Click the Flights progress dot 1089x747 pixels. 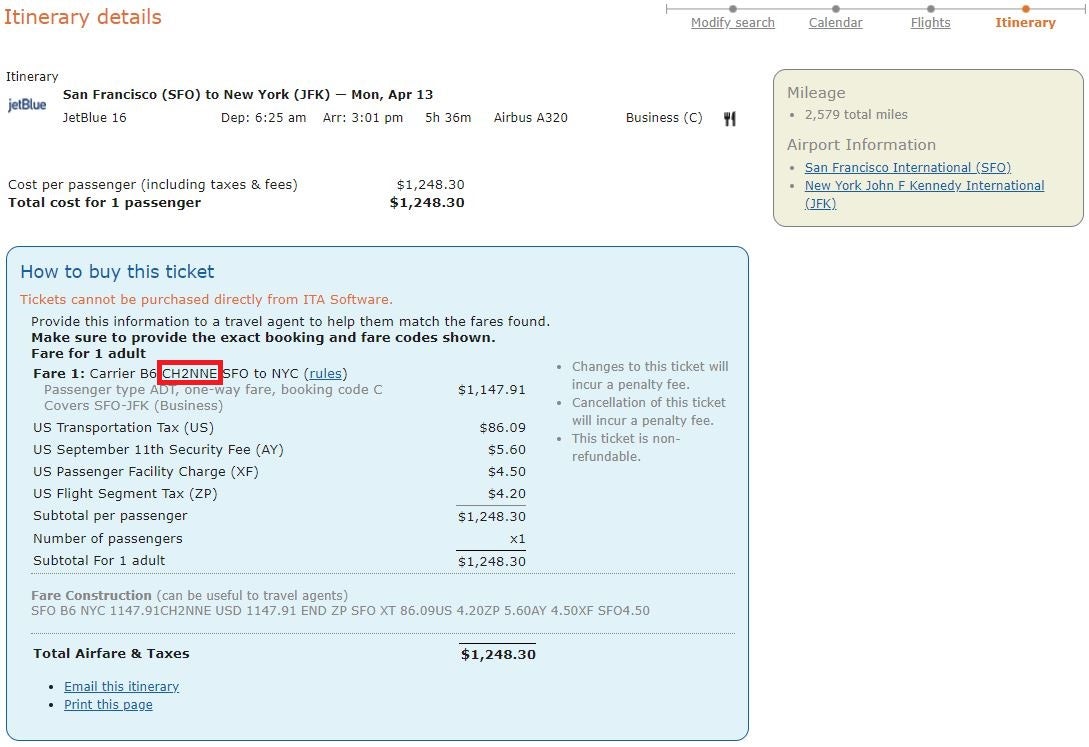pos(931,9)
